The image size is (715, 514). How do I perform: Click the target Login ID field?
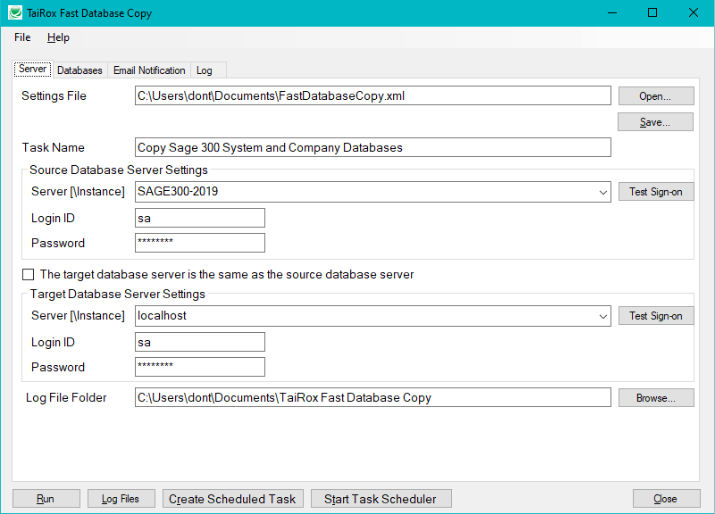[x=200, y=342]
